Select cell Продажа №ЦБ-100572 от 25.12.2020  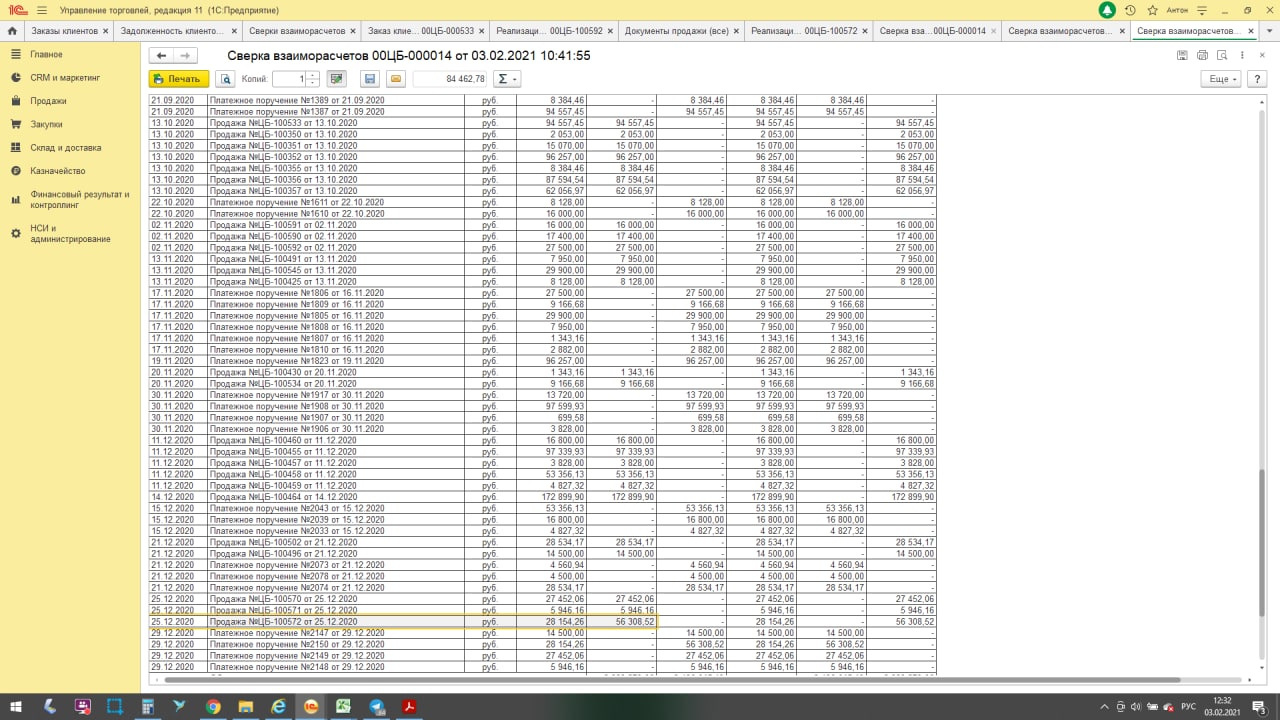pos(336,621)
